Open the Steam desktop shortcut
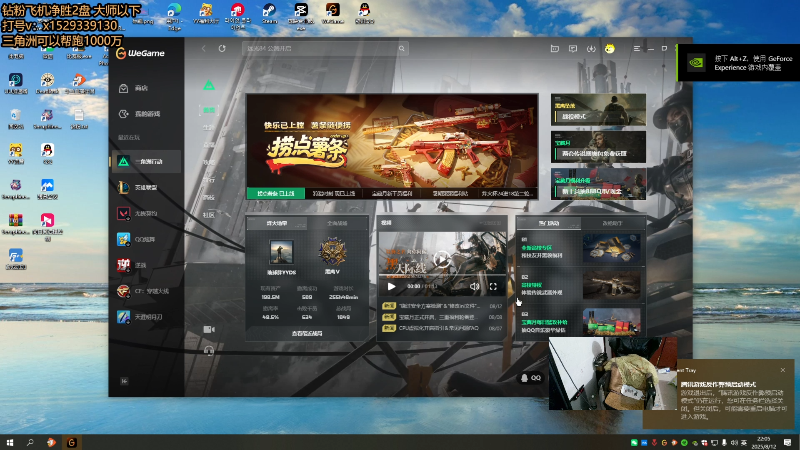 pos(269,13)
